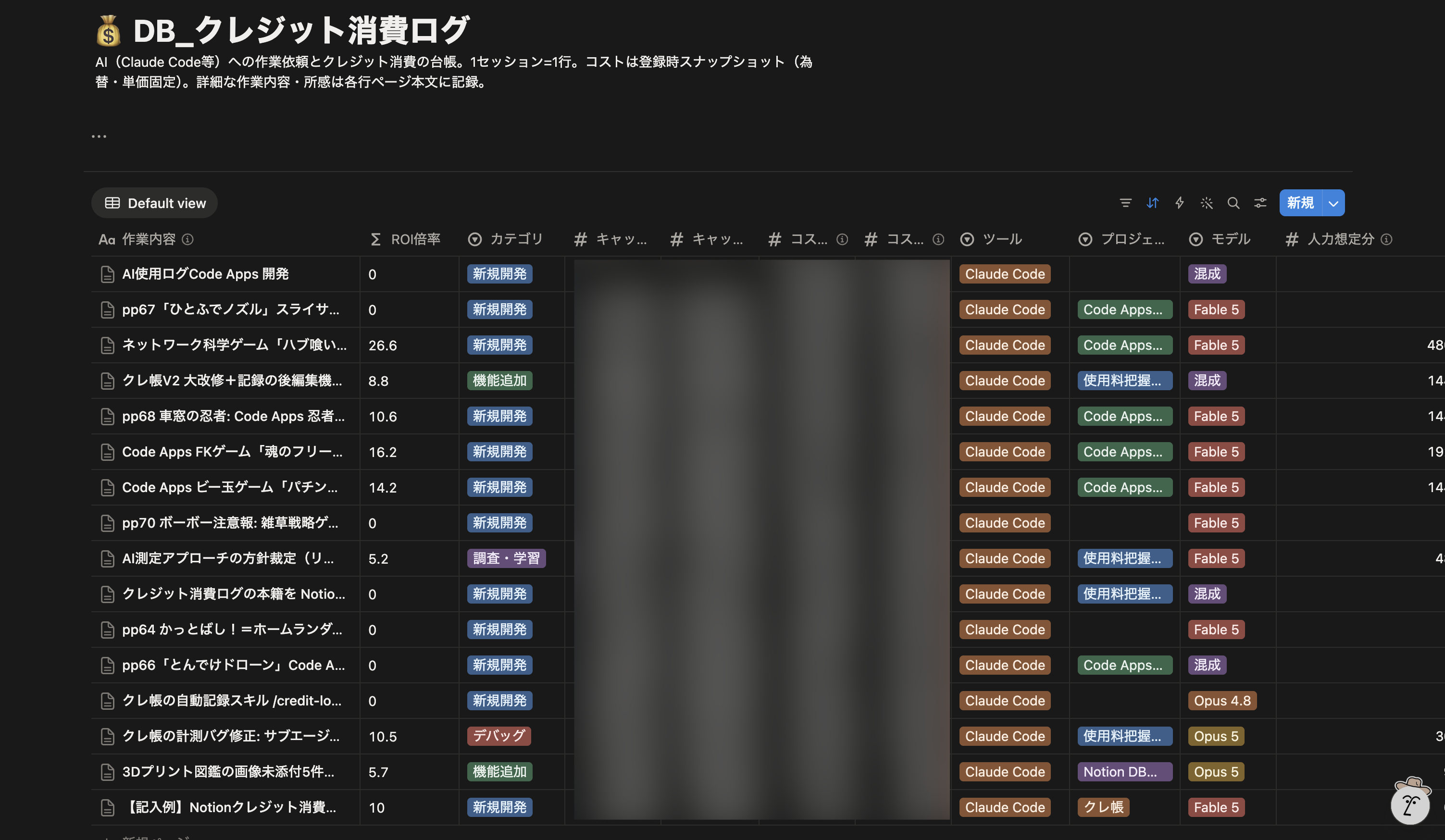Open the Code Apps ビー玉ゲーム row page
This screenshot has width=1445, height=840.
pyautogui.click(x=230, y=487)
